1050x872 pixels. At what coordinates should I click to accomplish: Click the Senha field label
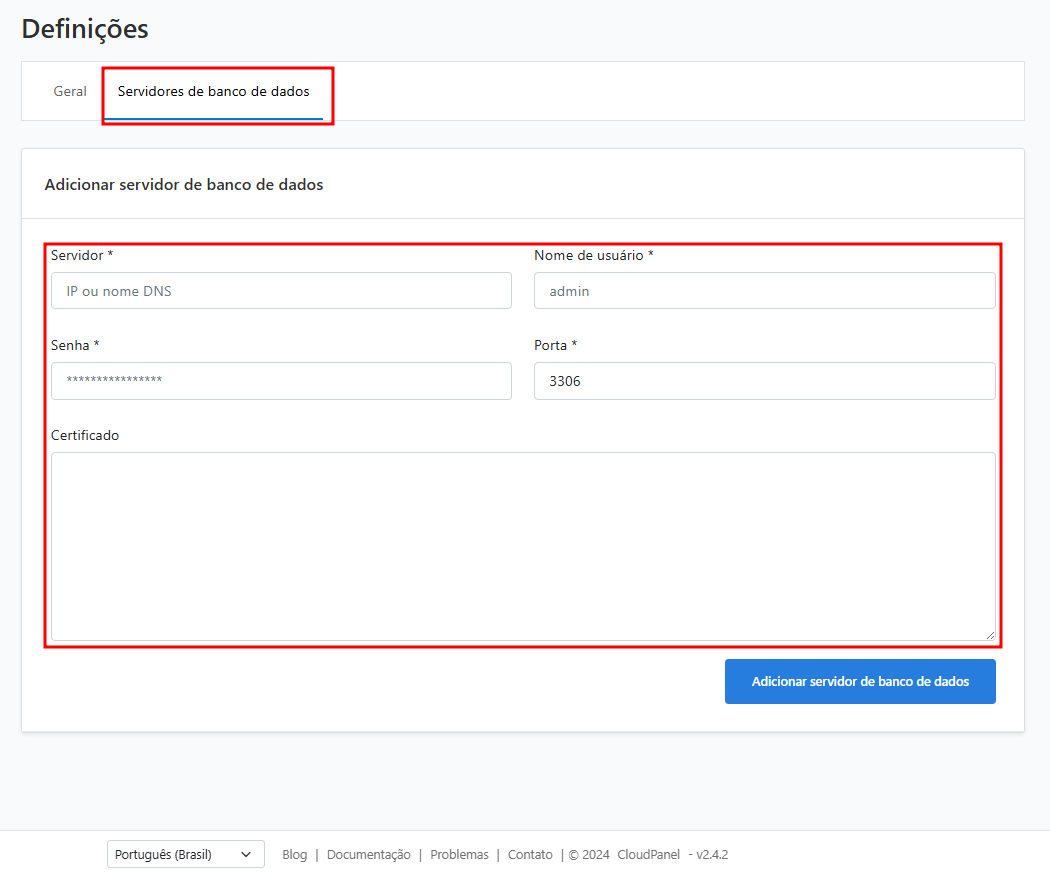point(70,345)
